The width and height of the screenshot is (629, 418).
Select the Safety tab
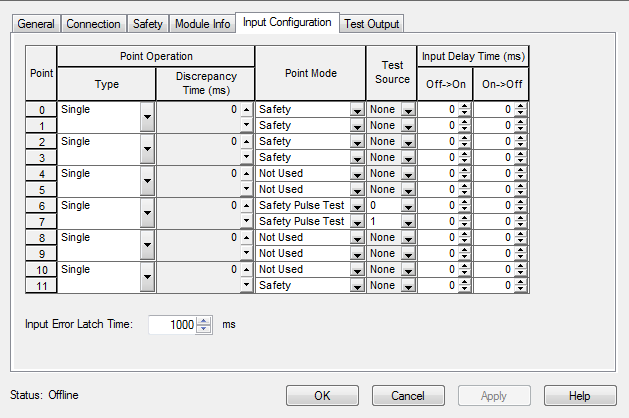coord(148,24)
